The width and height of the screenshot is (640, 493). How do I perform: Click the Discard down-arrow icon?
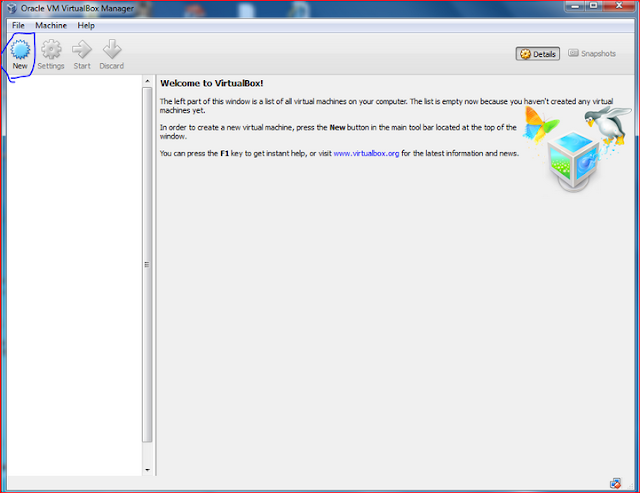(x=112, y=54)
